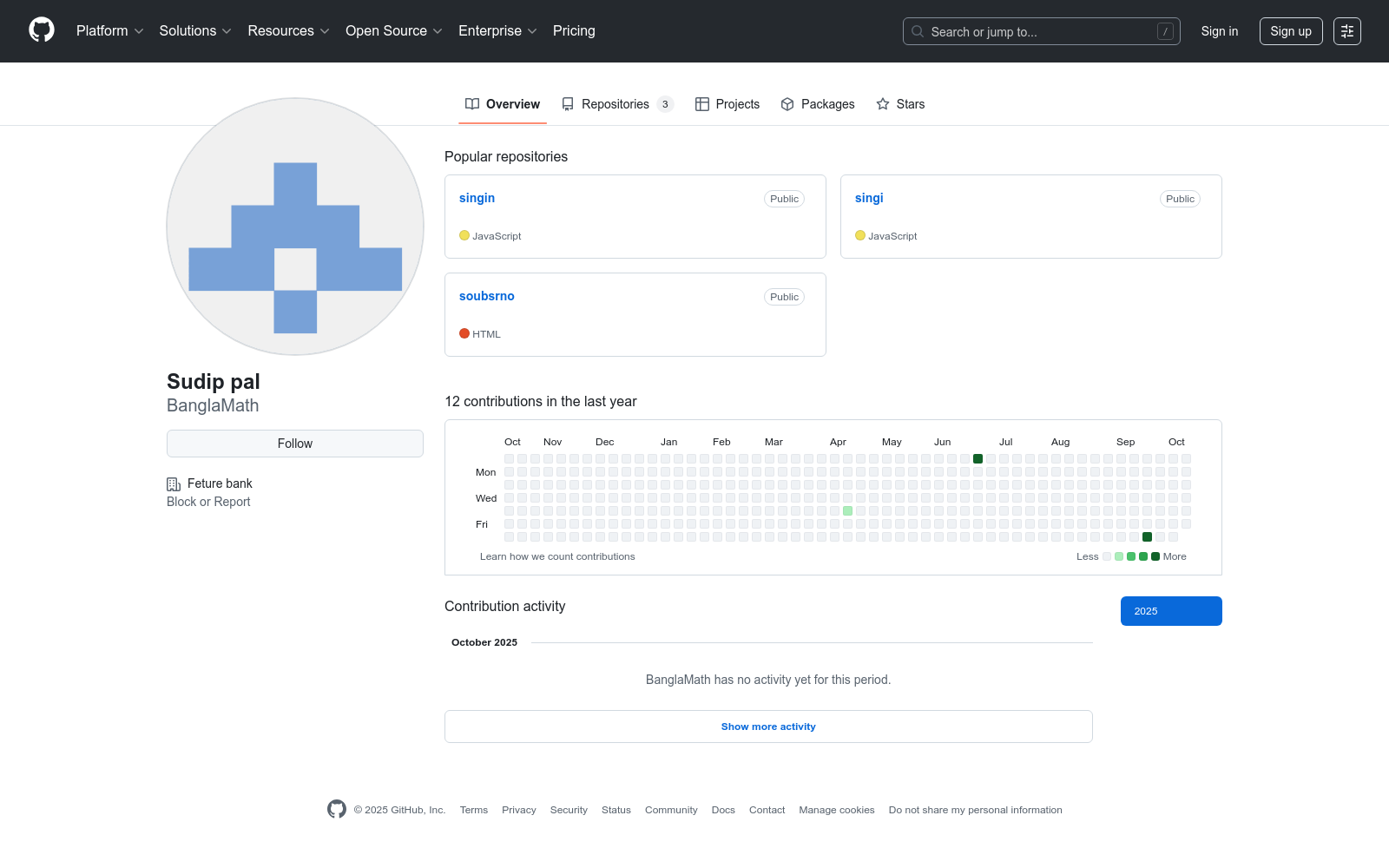1389x868 pixels.
Task: Click the Repositories count badge showing 3
Action: pos(665,104)
